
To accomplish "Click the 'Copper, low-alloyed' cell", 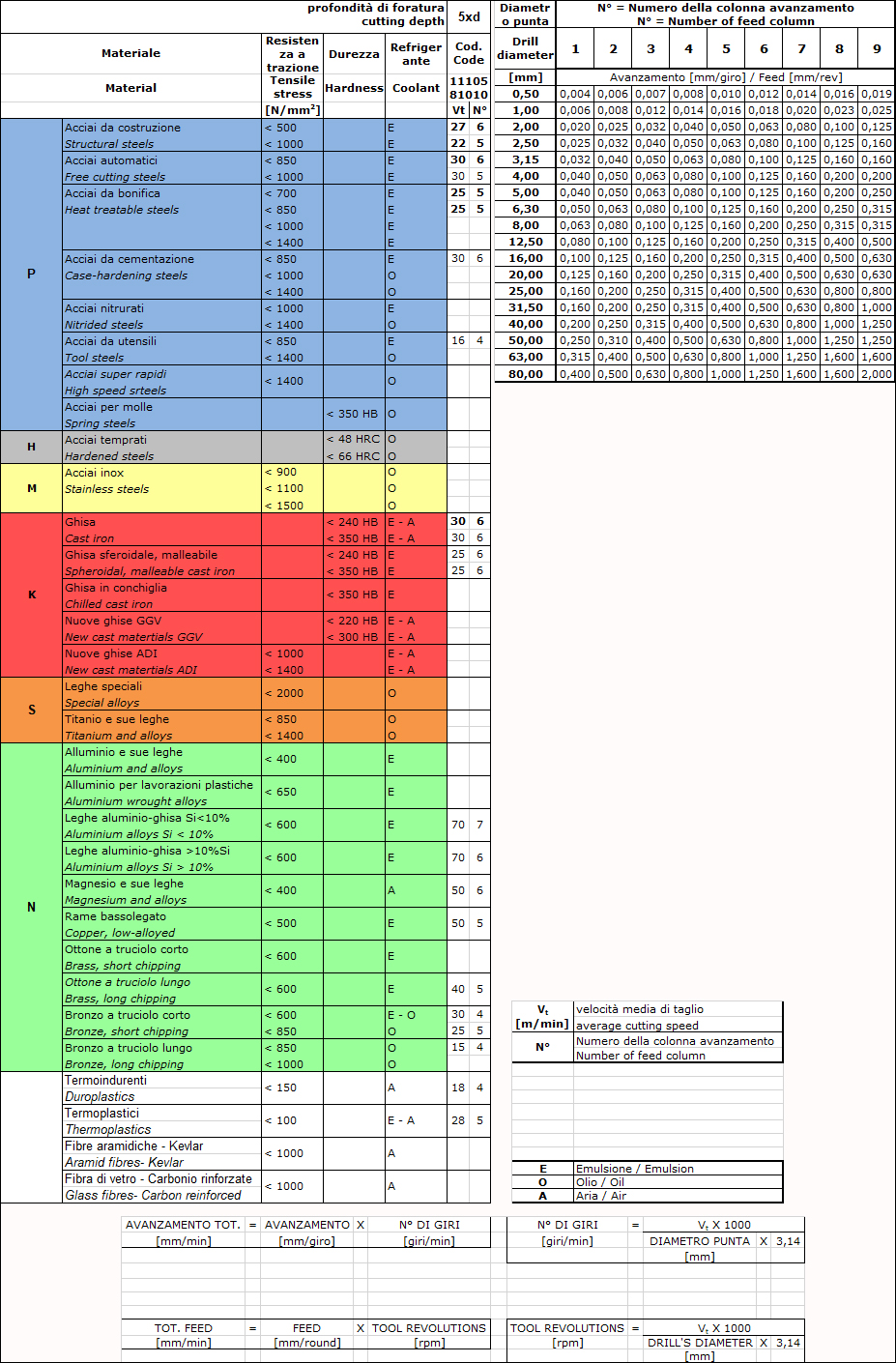I will tap(162, 933).
